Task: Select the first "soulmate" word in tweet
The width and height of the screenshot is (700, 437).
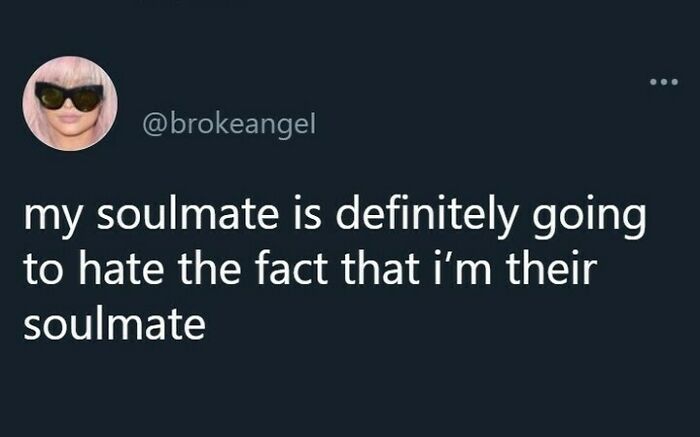Action: pos(188,215)
